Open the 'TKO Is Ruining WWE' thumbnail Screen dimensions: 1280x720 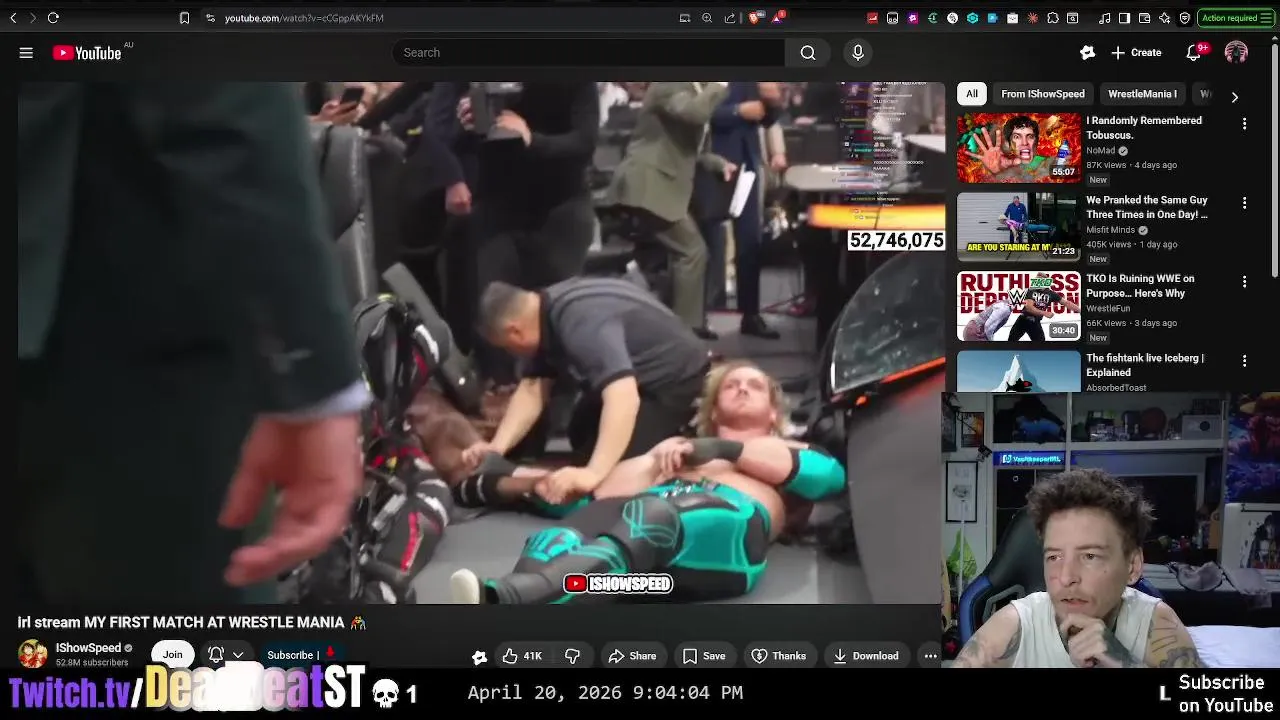1019,306
